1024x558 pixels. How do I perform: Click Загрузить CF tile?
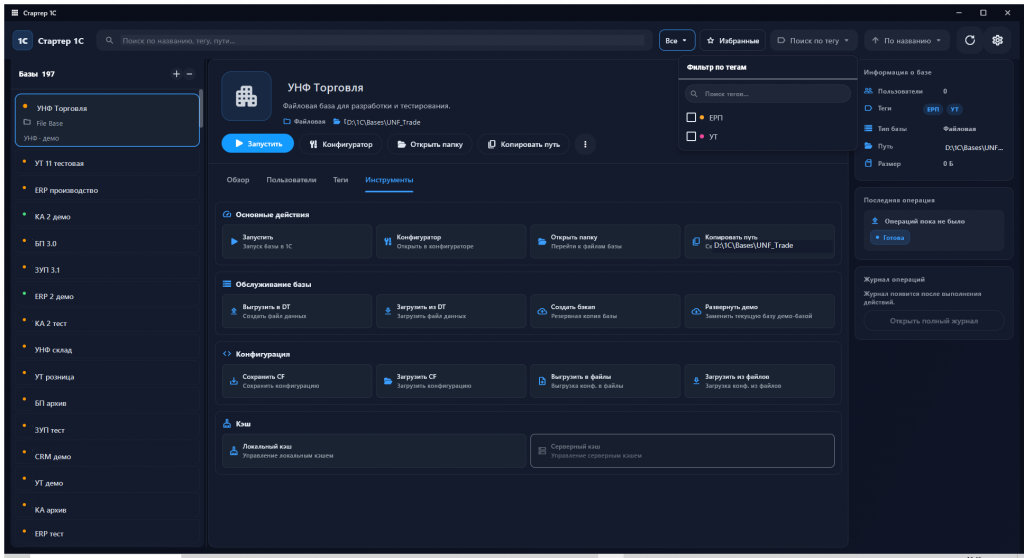(x=451, y=381)
